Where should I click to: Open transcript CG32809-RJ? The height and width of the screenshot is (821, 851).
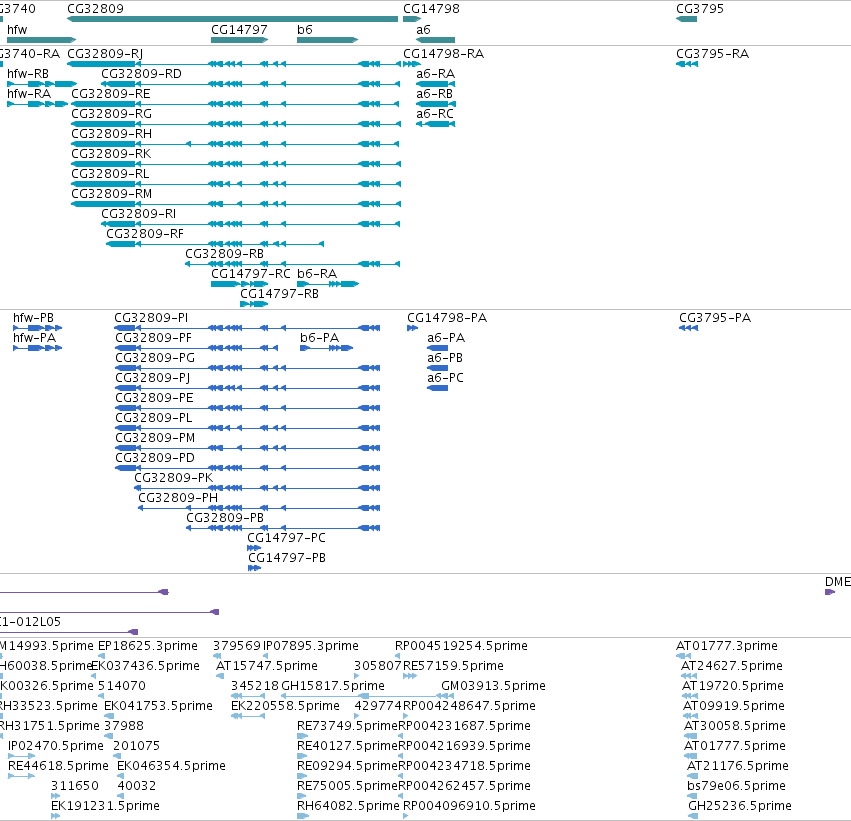tap(234, 64)
